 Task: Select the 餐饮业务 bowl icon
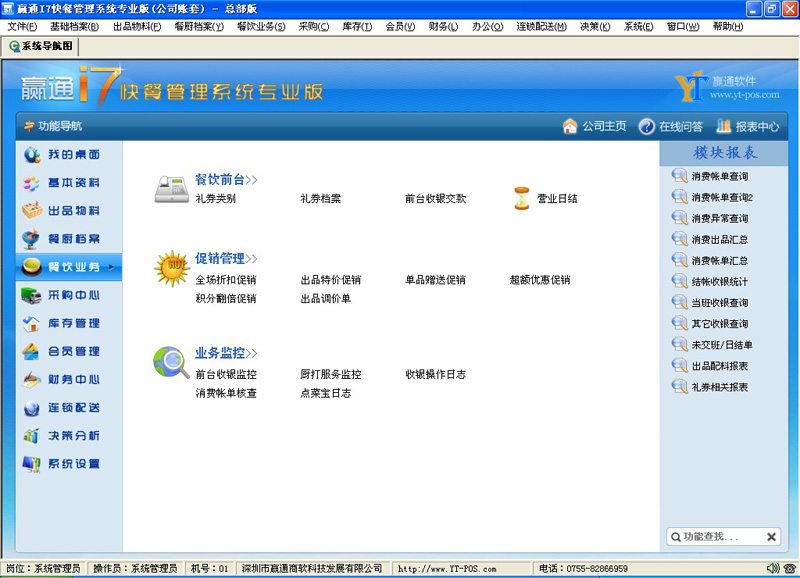point(32,267)
